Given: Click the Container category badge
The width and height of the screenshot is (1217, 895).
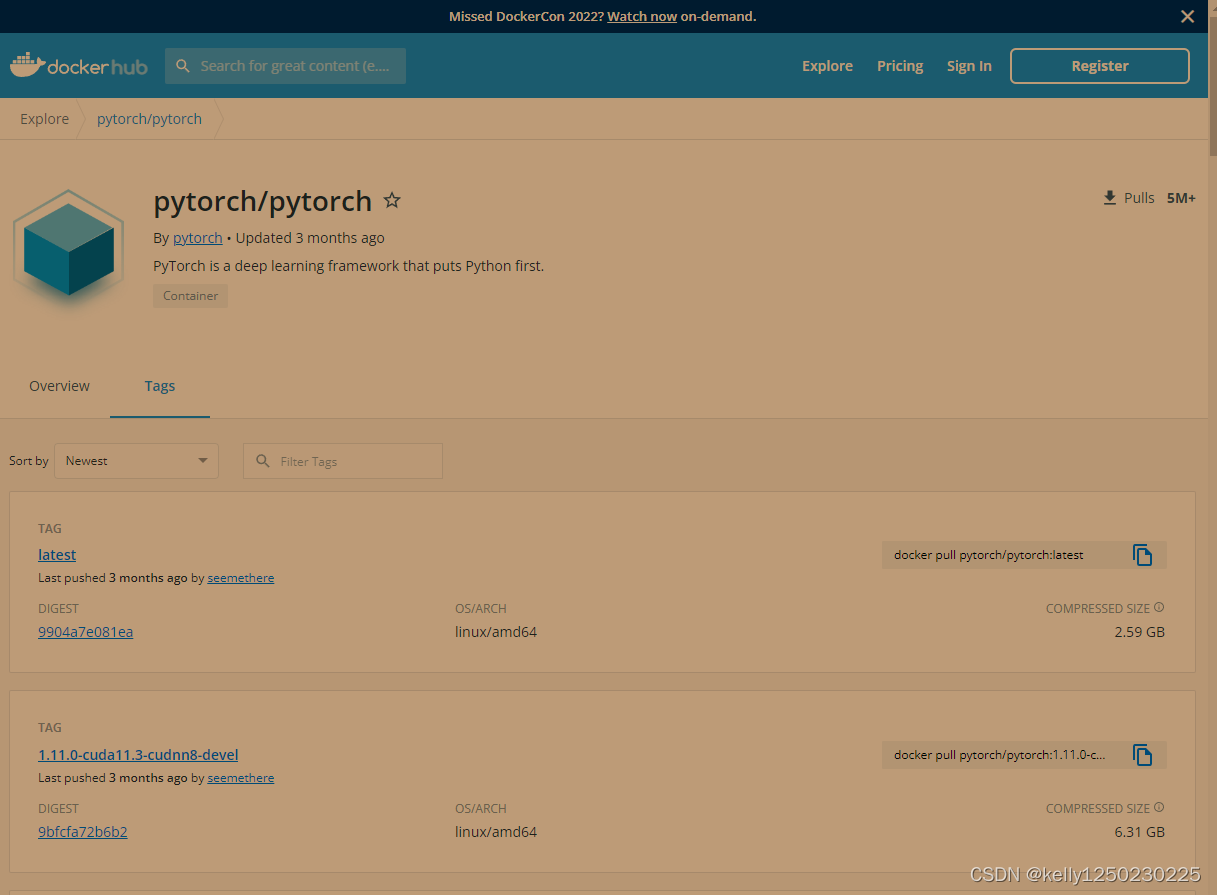Looking at the screenshot, I should [190, 296].
